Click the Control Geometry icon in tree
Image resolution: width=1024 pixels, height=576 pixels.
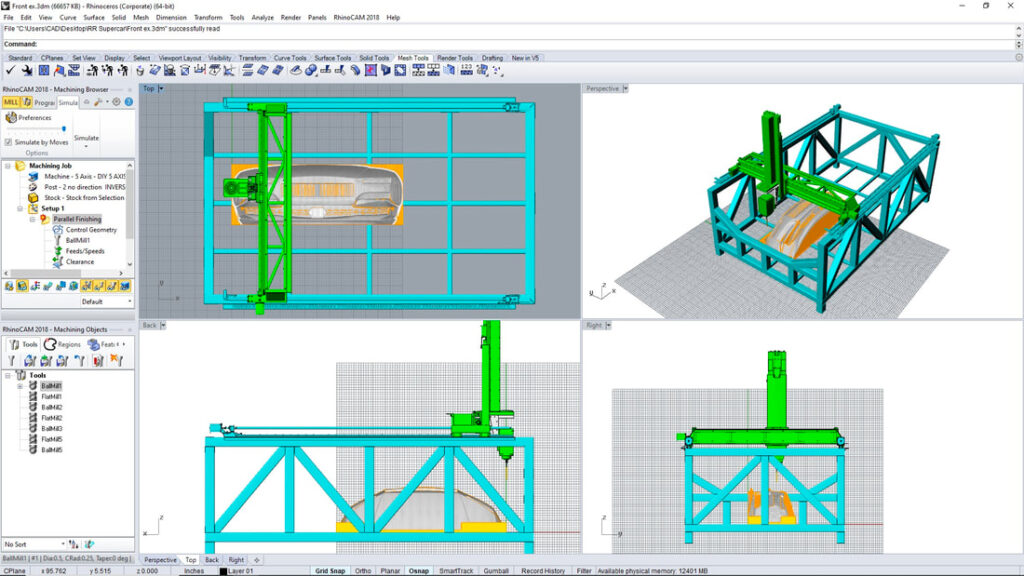[58, 230]
